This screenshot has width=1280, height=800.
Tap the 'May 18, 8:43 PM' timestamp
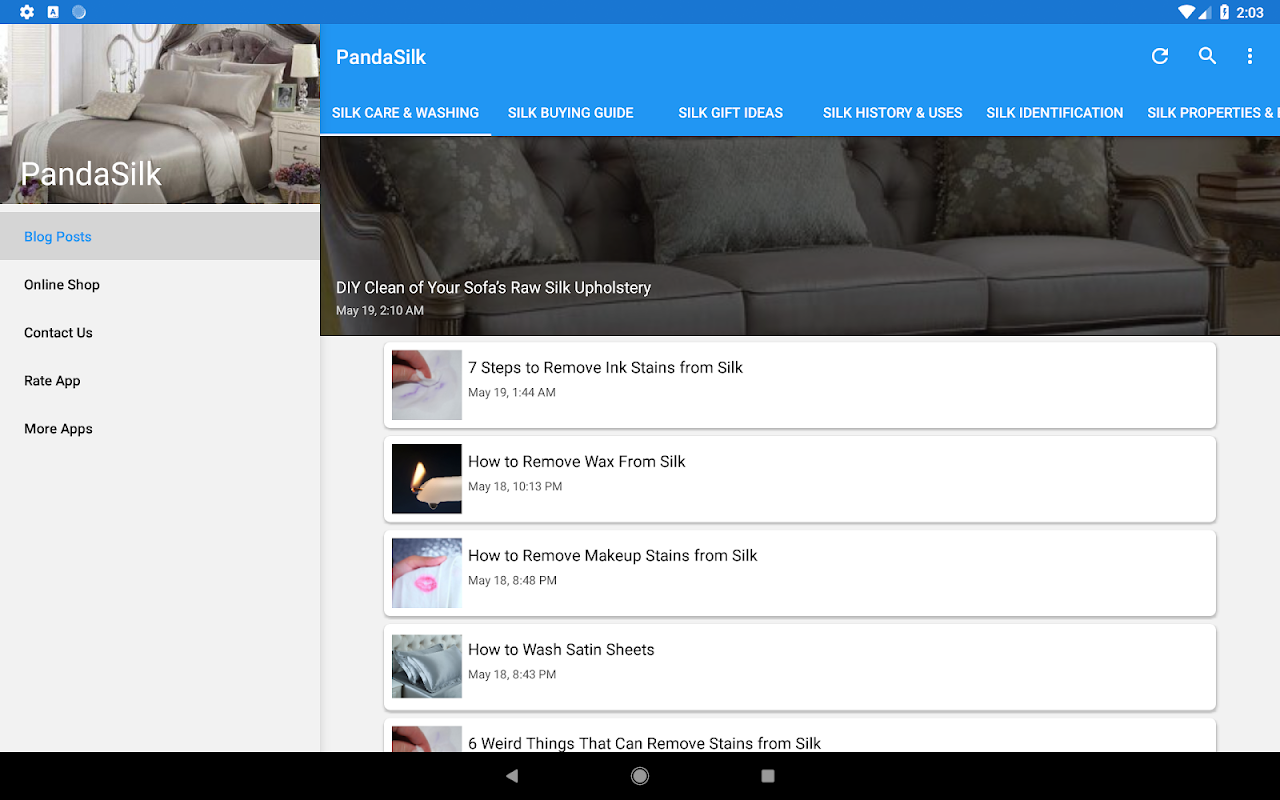point(512,674)
